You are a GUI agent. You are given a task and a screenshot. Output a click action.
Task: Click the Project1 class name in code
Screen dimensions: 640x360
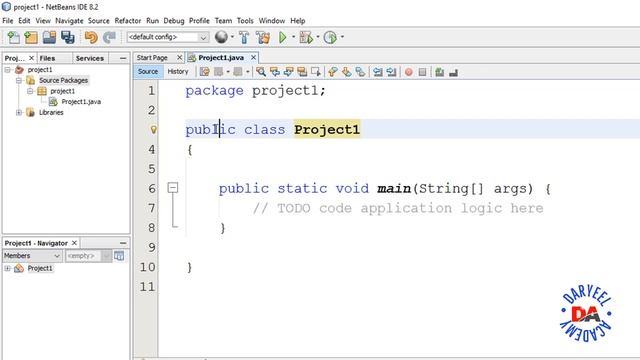[327, 129]
